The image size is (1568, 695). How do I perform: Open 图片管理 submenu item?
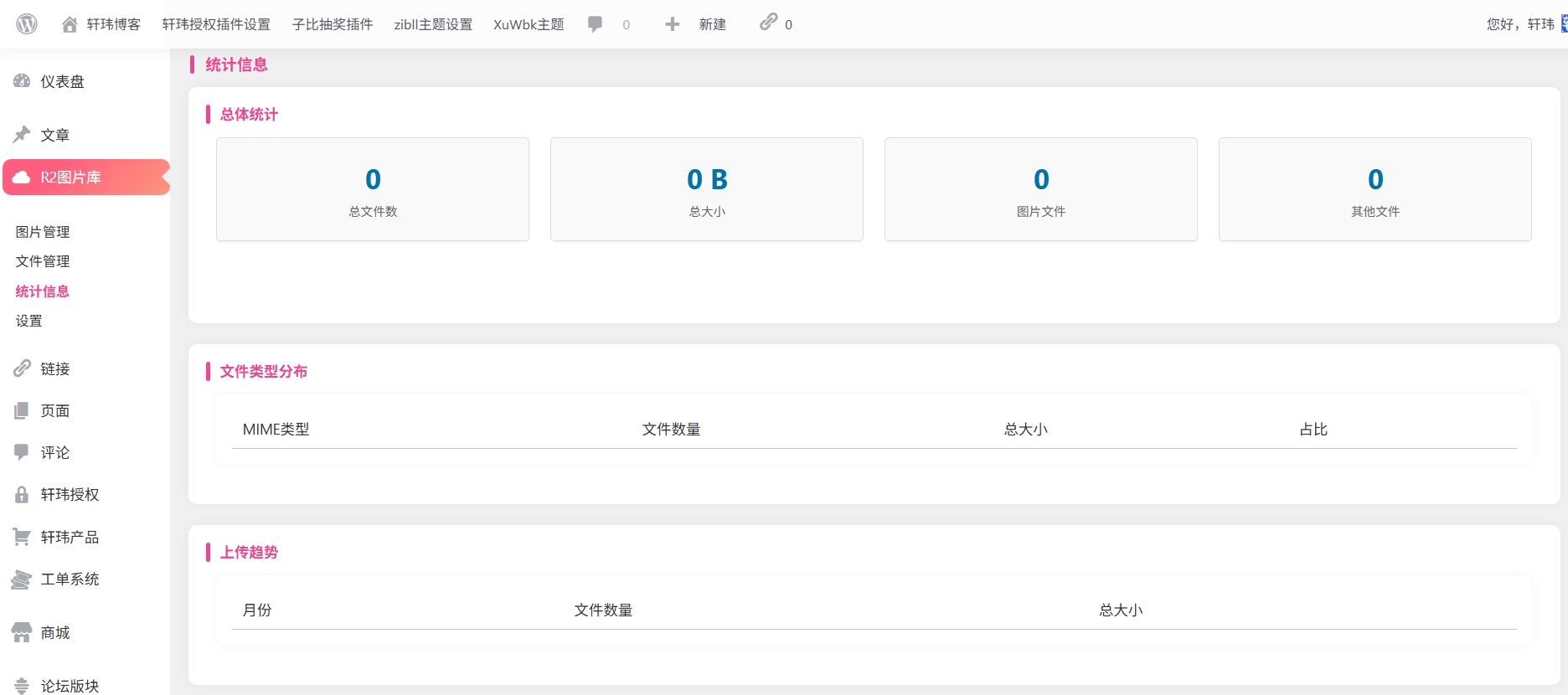[43, 232]
